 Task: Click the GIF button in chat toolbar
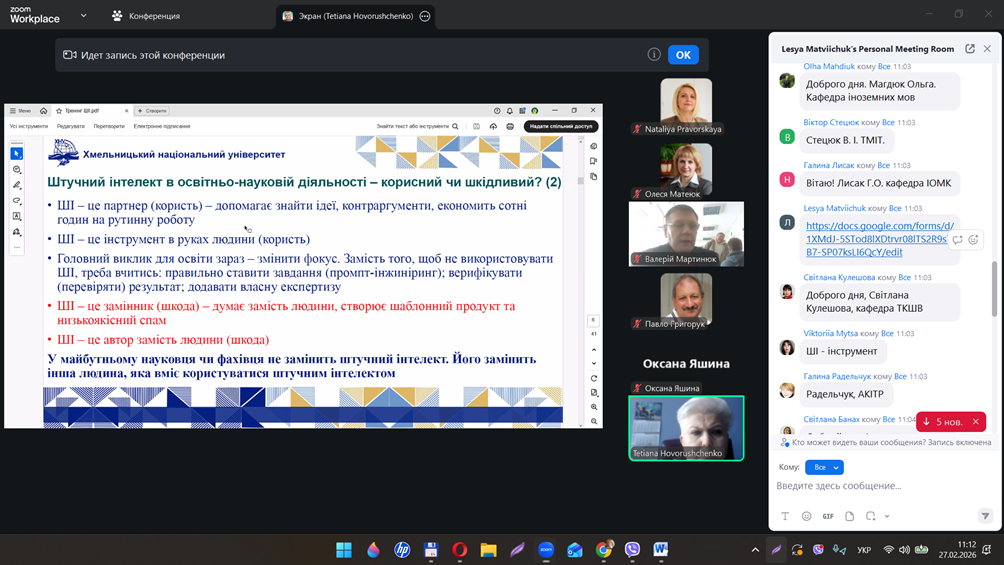point(828,516)
